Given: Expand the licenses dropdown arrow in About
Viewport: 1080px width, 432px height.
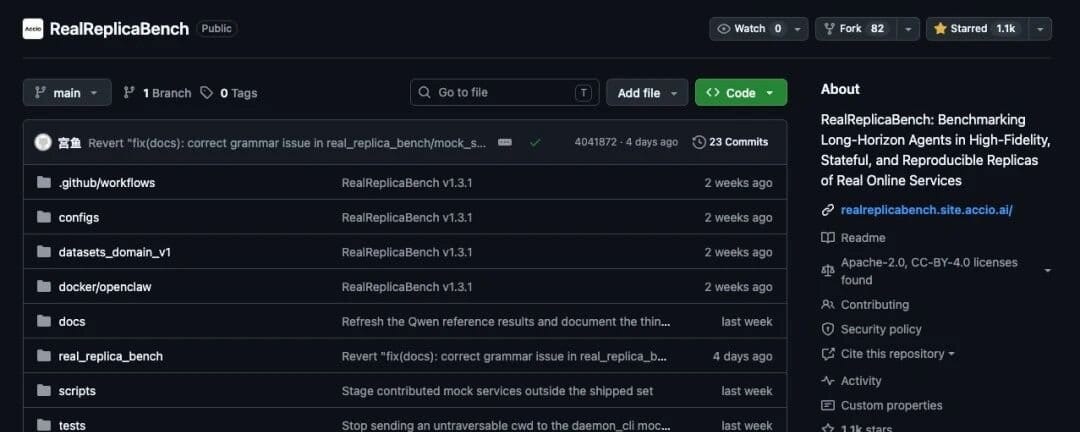Looking at the screenshot, I should (x=1048, y=271).
